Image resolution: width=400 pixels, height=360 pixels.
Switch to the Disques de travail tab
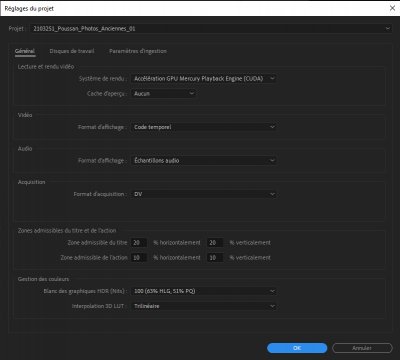(x=72, y=51)
